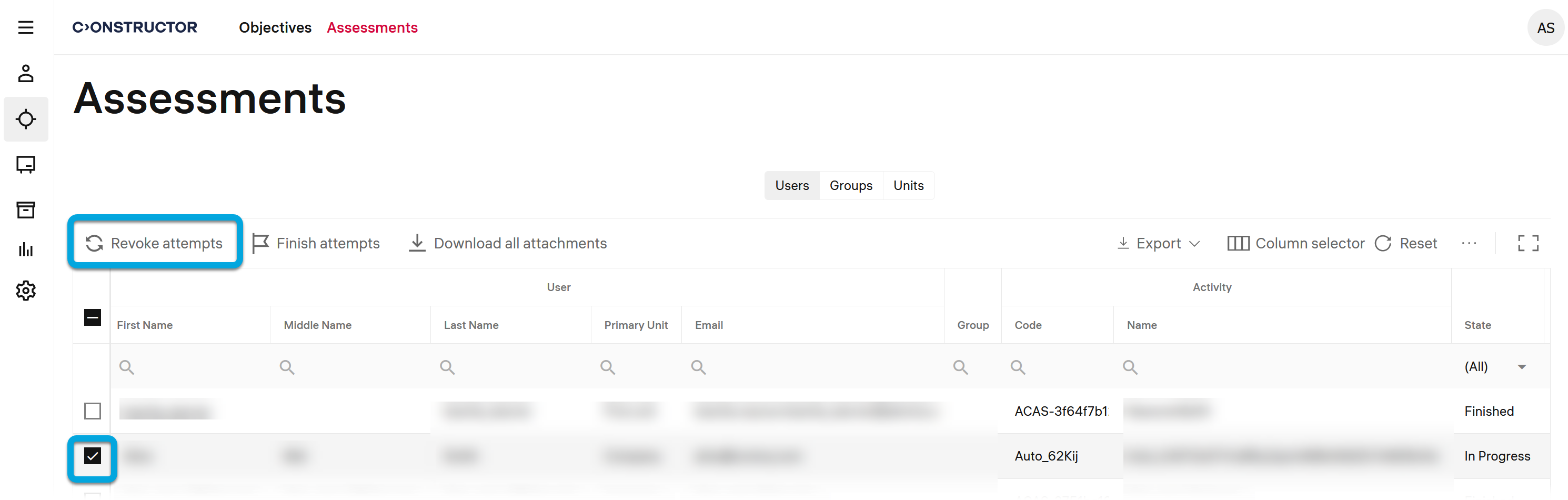
Task: Go to the Objectives menu item
Action: pos(275,28)
